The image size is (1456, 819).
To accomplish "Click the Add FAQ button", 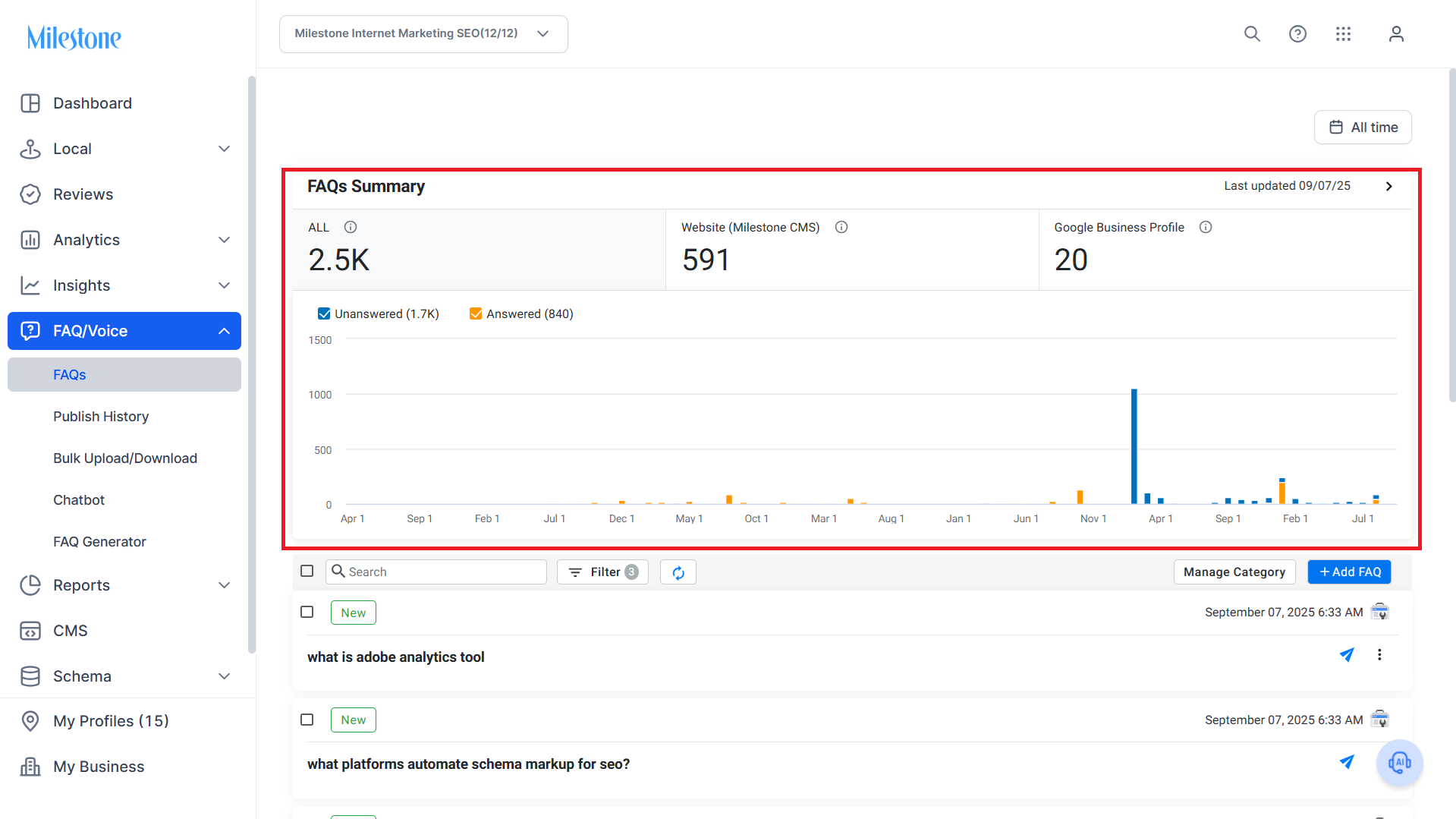I will tap(1349, 572).
